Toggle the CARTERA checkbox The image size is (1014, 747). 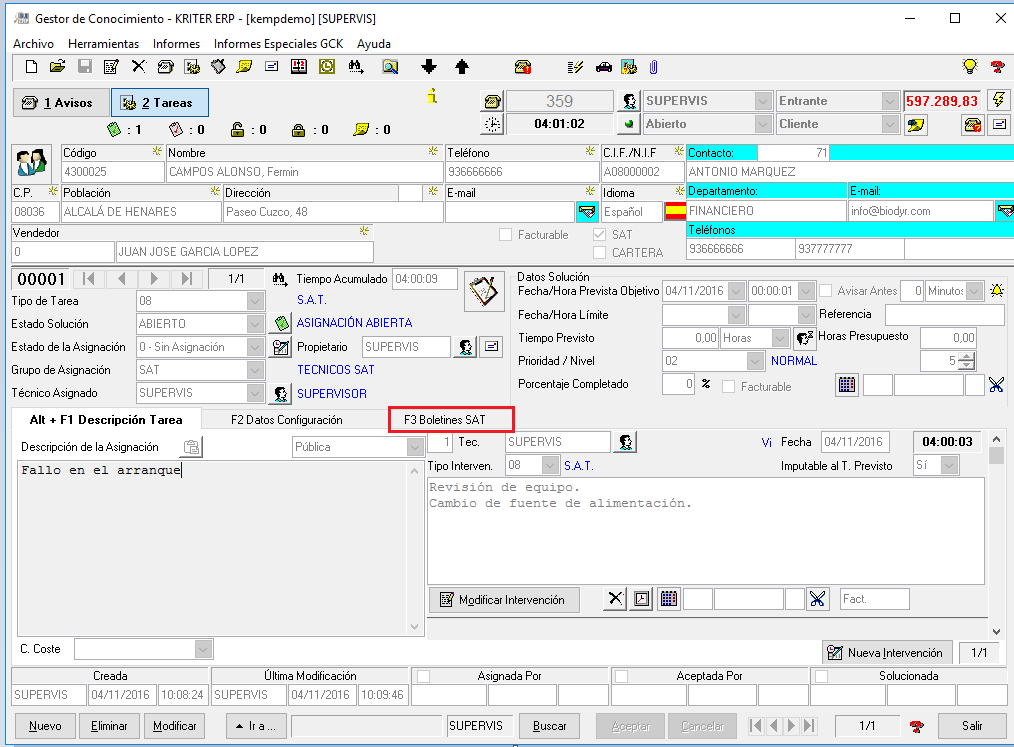coord(599,252)
